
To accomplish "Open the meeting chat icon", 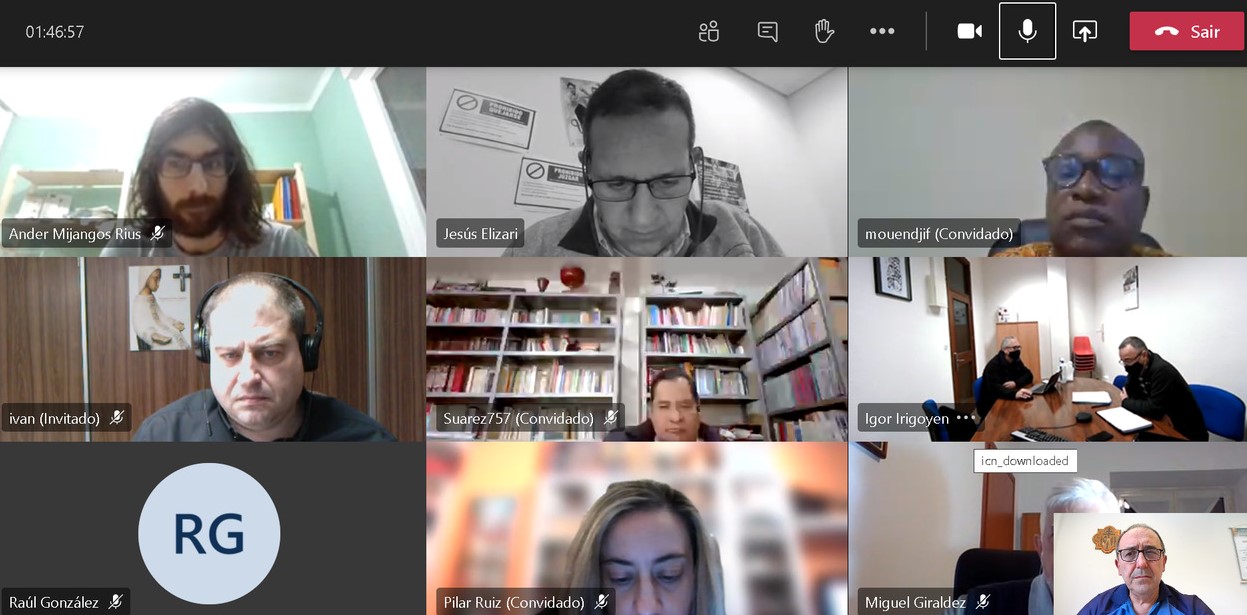I will [x=768, y=31].
